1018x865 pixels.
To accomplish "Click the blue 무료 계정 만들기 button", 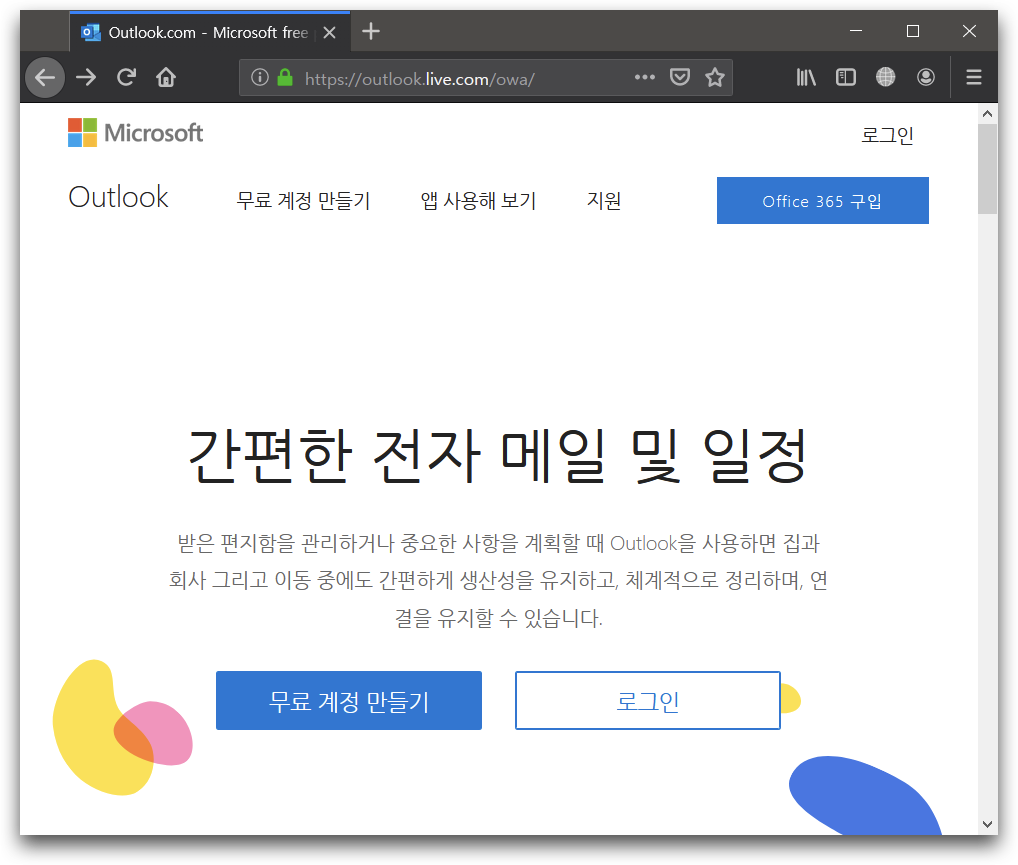I will (x=349, y=701).
